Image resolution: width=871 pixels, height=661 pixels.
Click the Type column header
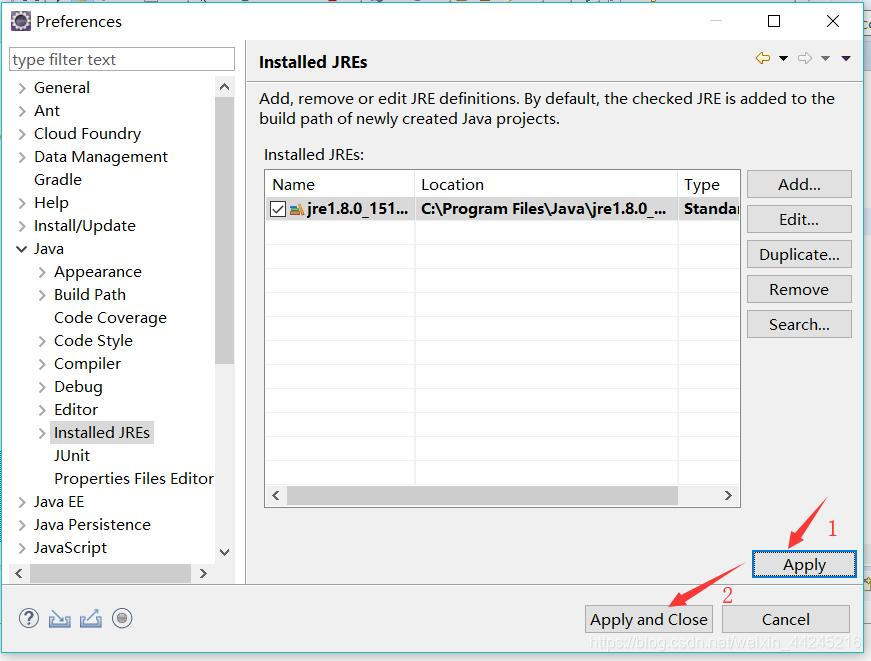click(x=709, y=184)
